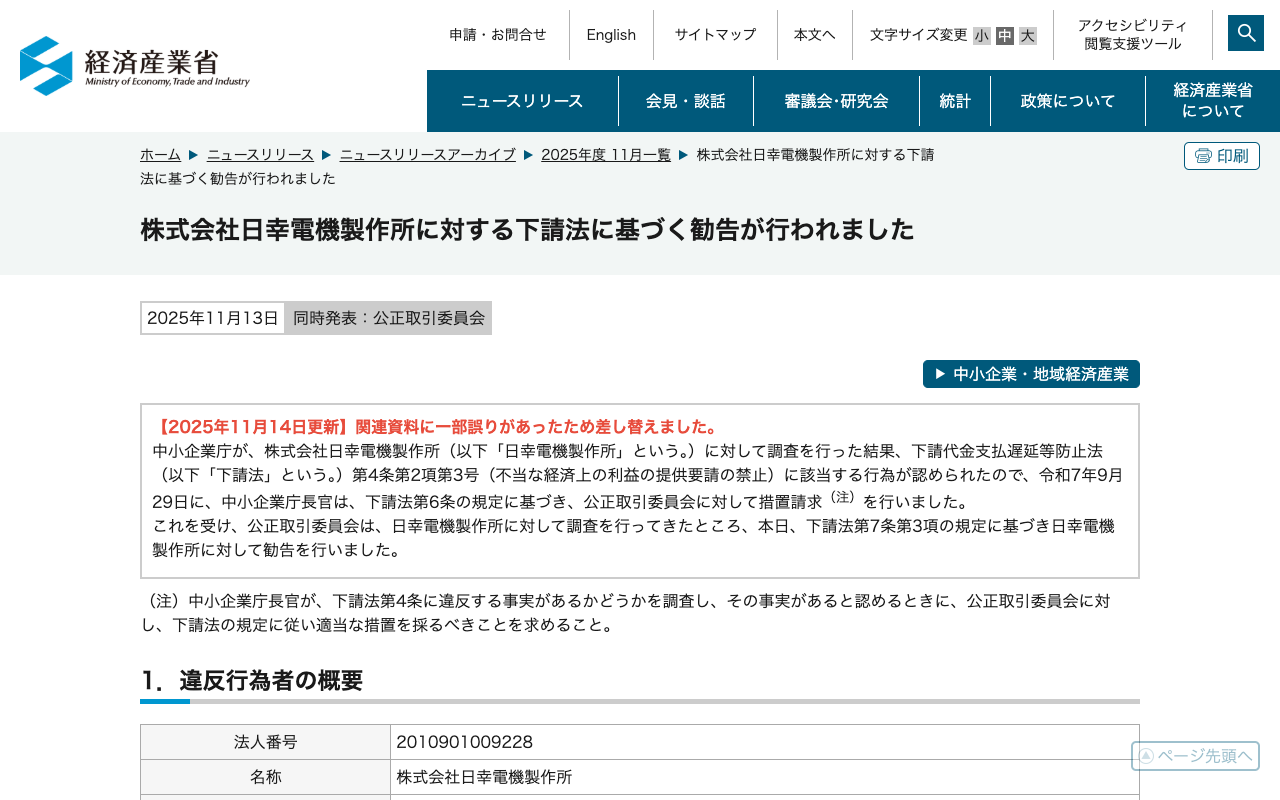Open the 経済産業省について navigation menu
Image resolution: width=1280 pixels, height=800 pixels.
point(1213,101)
